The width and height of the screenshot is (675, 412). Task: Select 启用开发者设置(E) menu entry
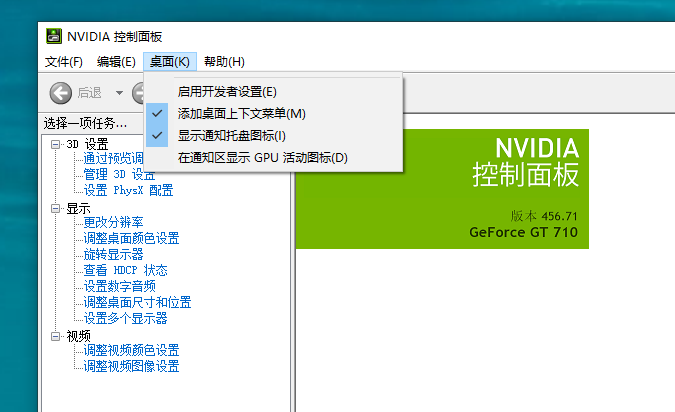tap(273, 92)
